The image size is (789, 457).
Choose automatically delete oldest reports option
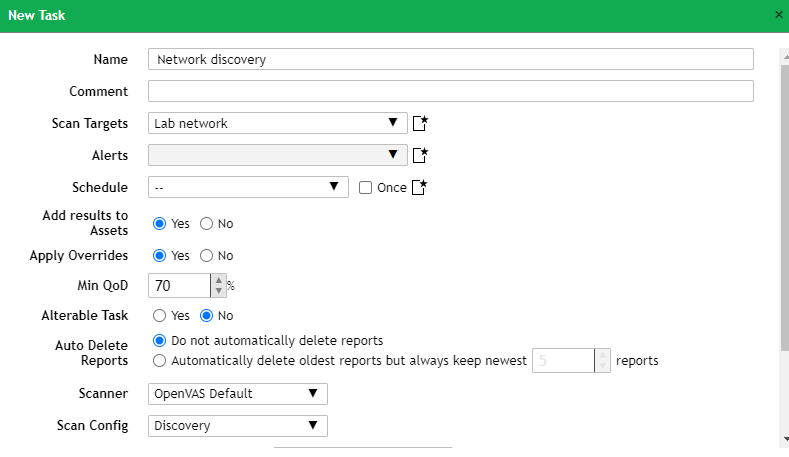point(159,360)
